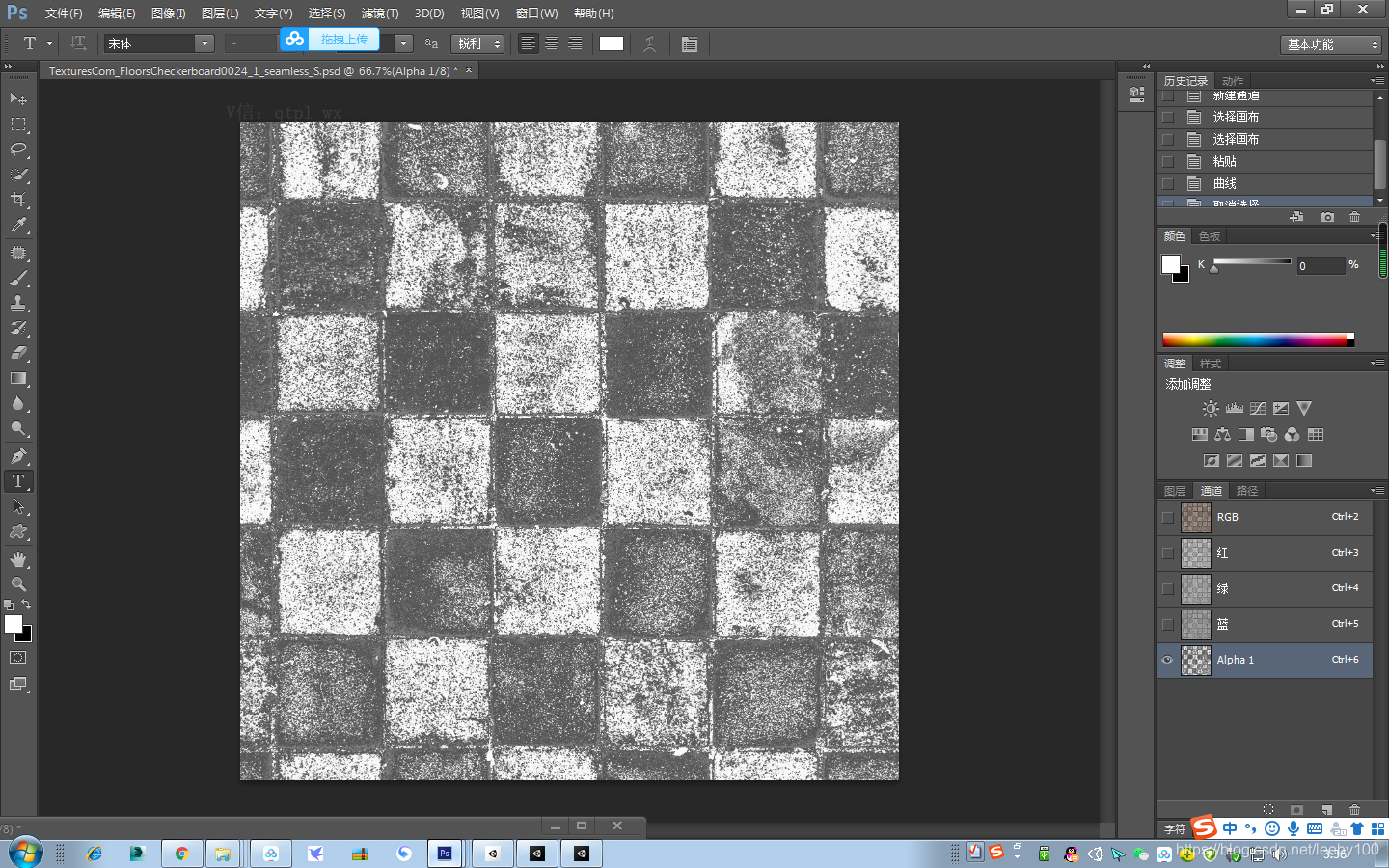Switch to the 色板 tab
The image size is (1389, 868).
coord(1210,236)
